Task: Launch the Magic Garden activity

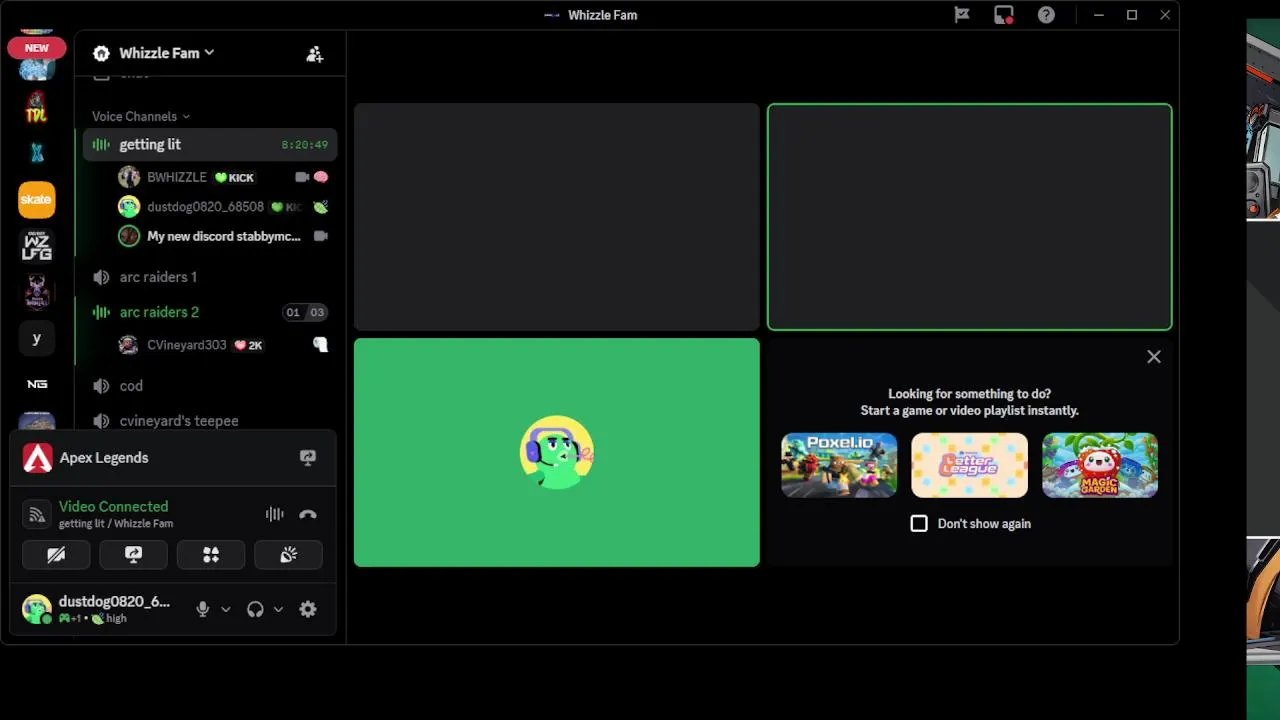Action: (x=1100, y=465)
